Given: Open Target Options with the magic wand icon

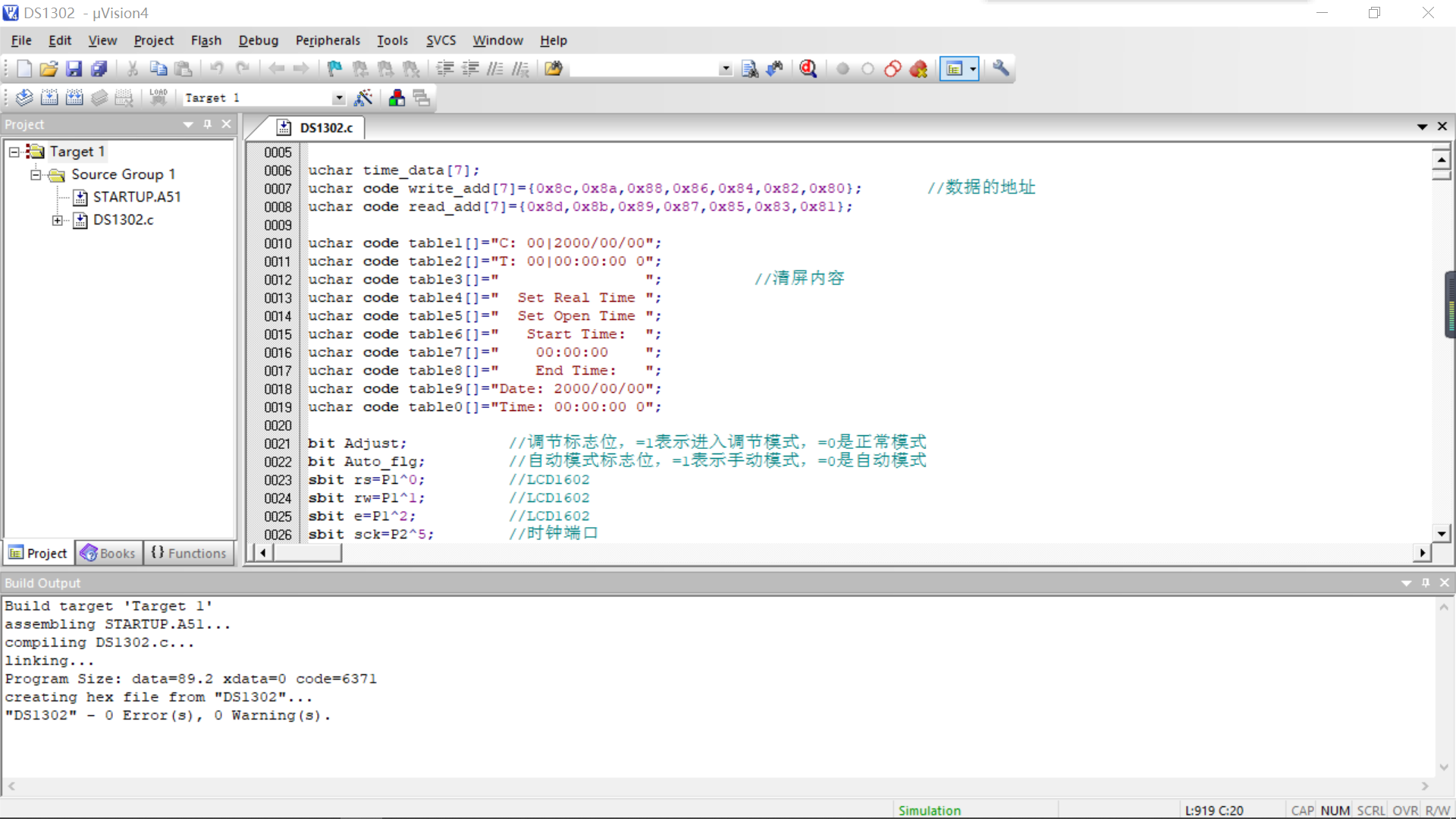Looking at the screenshot, I should (x=363, y=98).
